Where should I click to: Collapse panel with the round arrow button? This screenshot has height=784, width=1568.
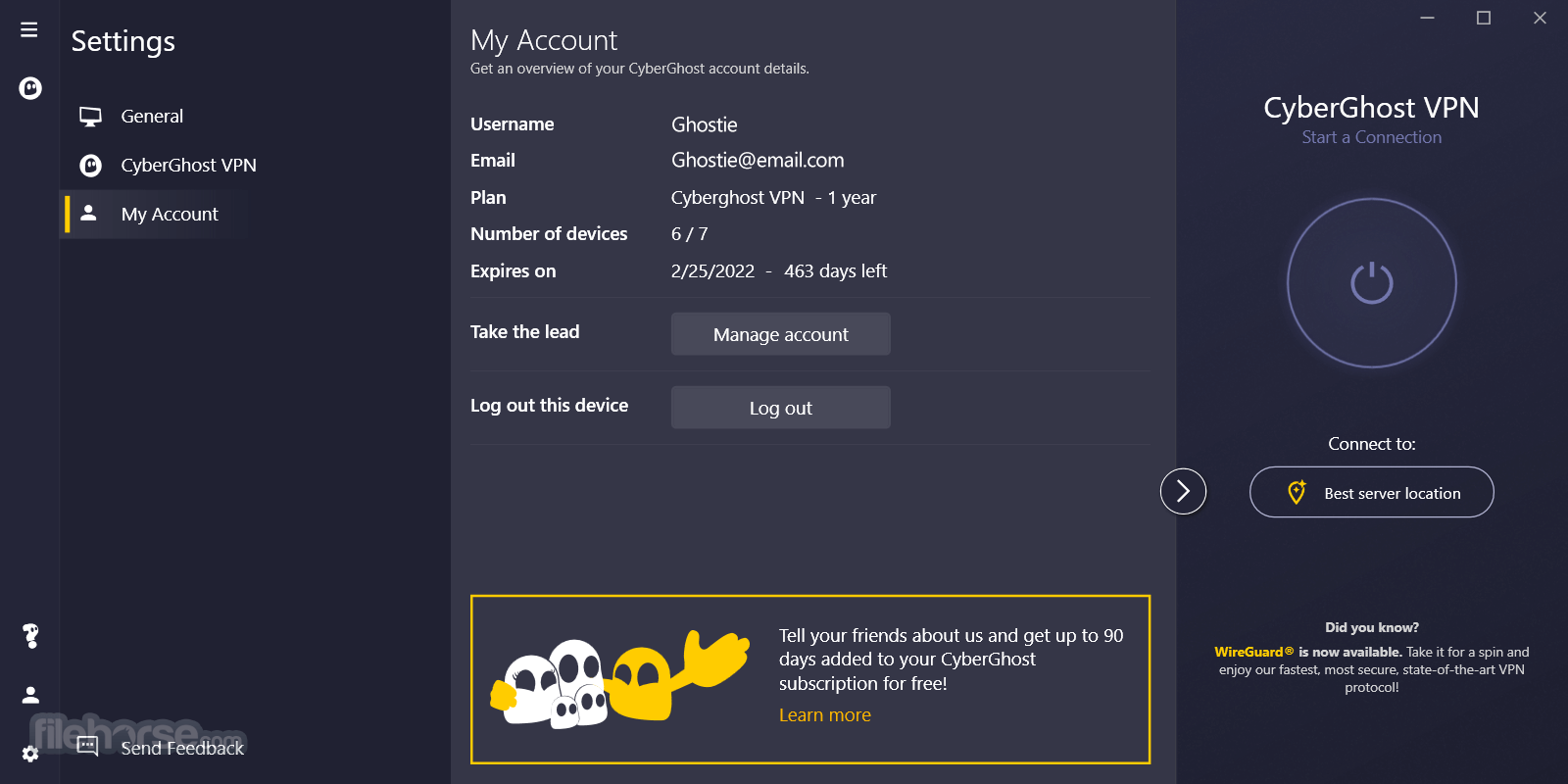click(1183, 491)
